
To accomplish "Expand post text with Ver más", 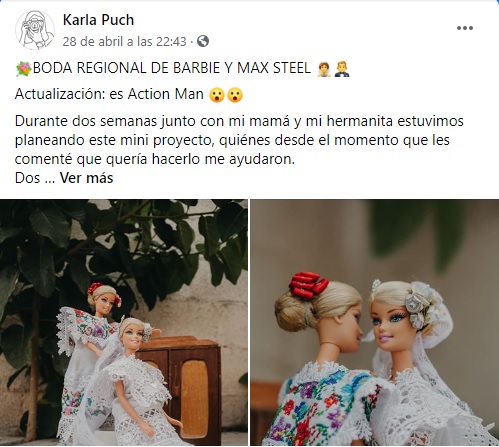I will (x=86, y=178).
